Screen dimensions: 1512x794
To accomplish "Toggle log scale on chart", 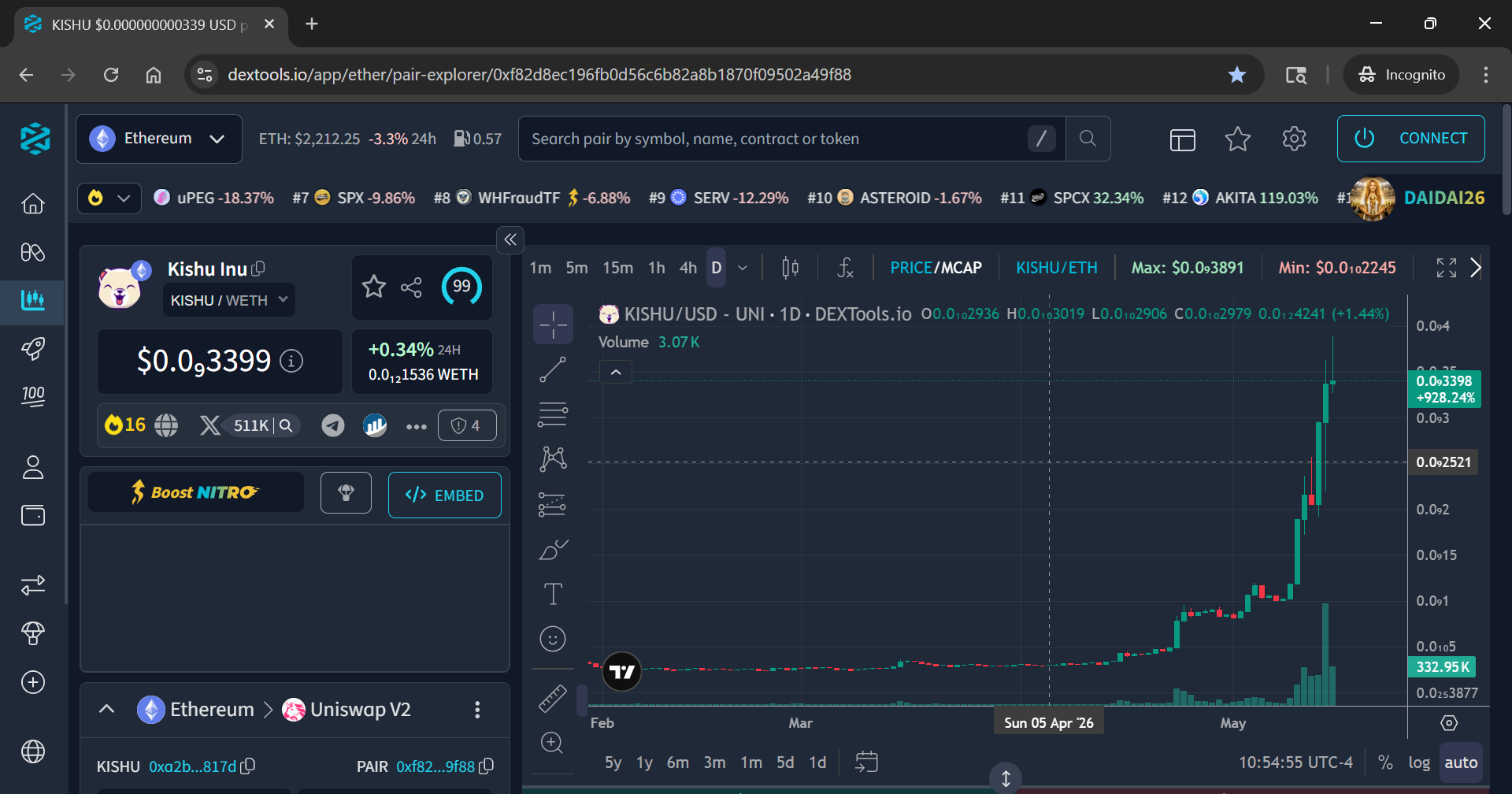I will click(x=1419, y=762).
